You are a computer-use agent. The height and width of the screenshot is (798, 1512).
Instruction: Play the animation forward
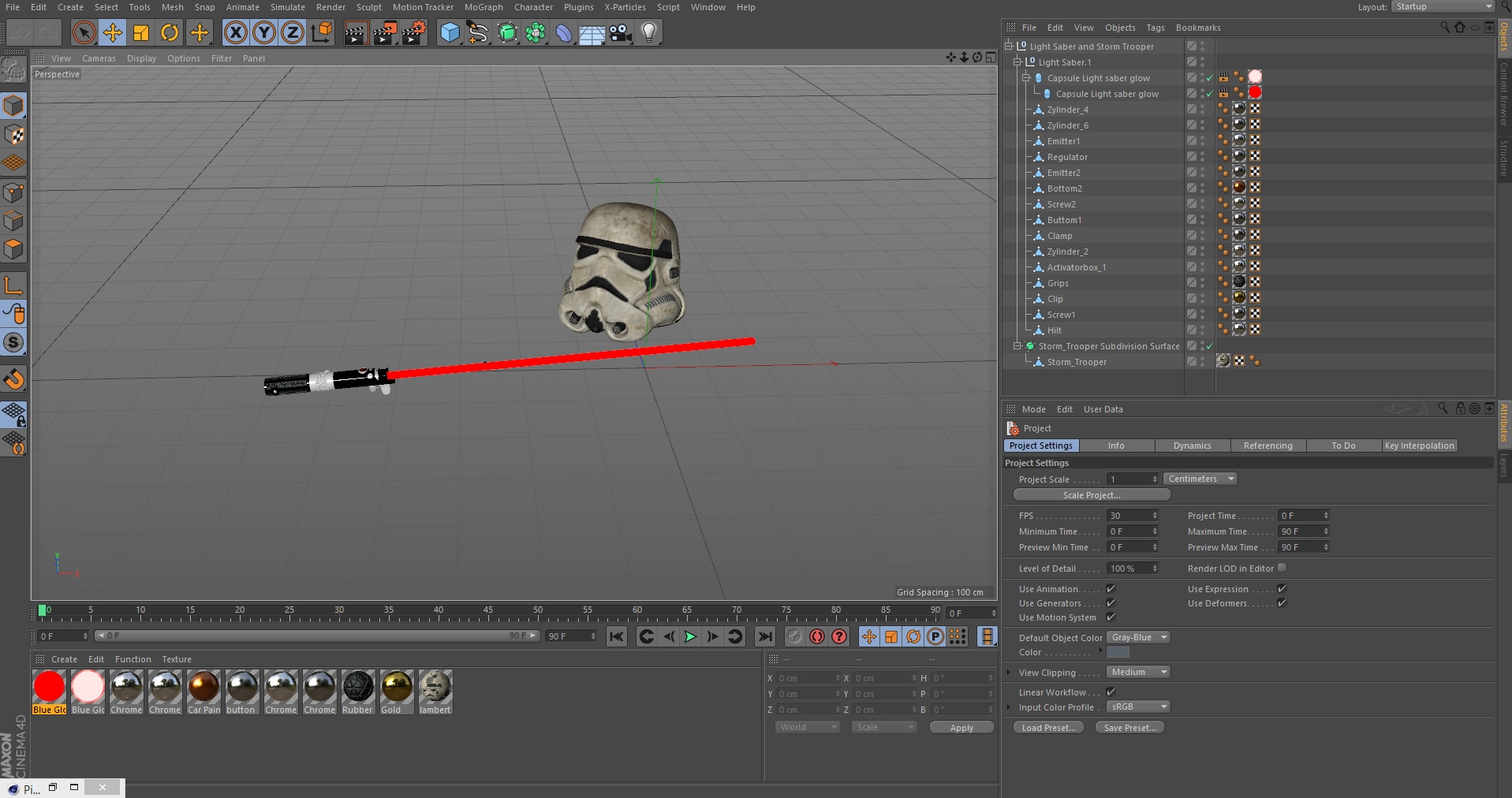pyautogui.click(x=690, y=636)
